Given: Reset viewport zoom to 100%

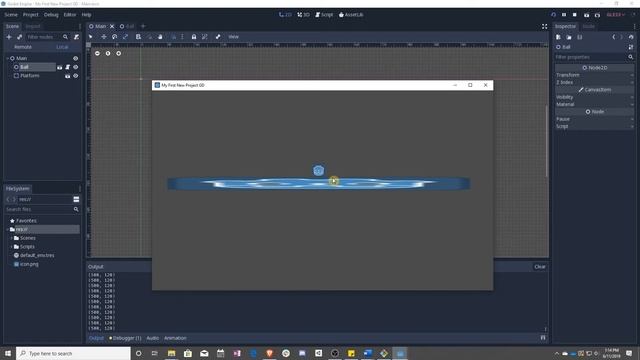Looking at the screenshot, I should (x=108, y=53).
